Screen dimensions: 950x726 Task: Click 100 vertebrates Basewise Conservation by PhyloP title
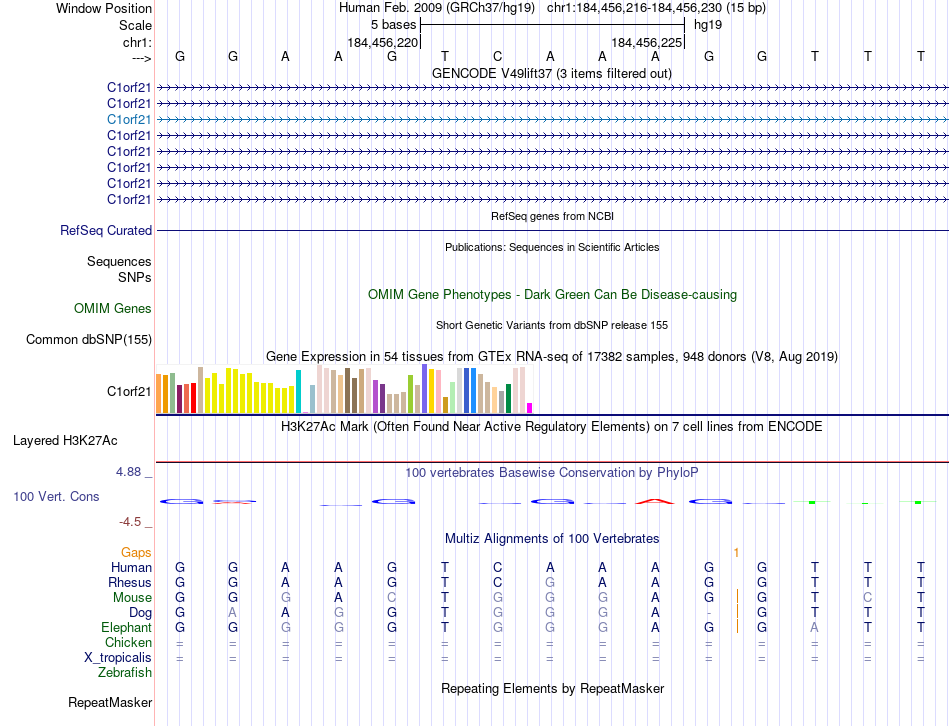tap(552, 473)
